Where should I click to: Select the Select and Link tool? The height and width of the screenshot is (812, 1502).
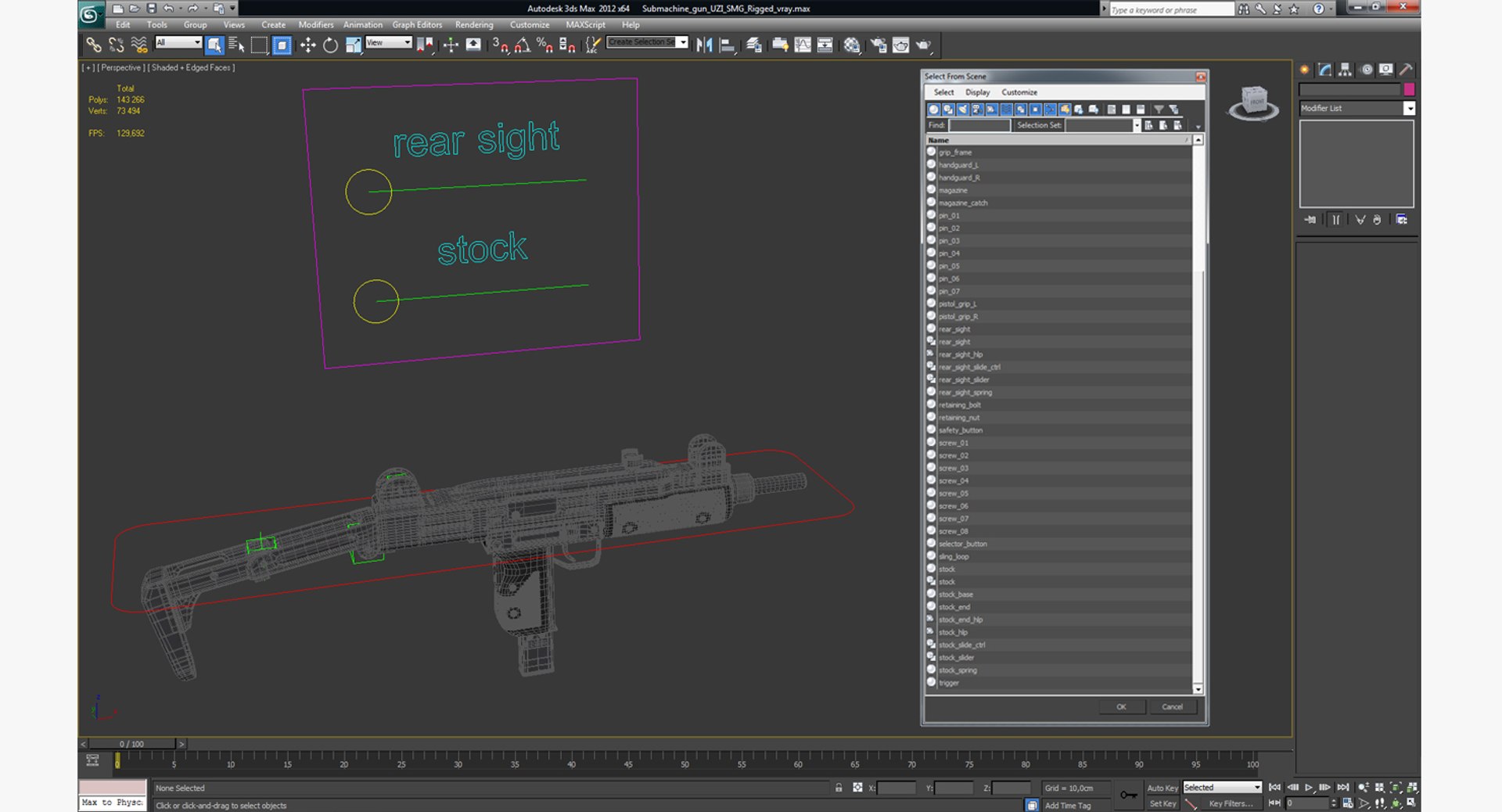[x=94, y=45]
